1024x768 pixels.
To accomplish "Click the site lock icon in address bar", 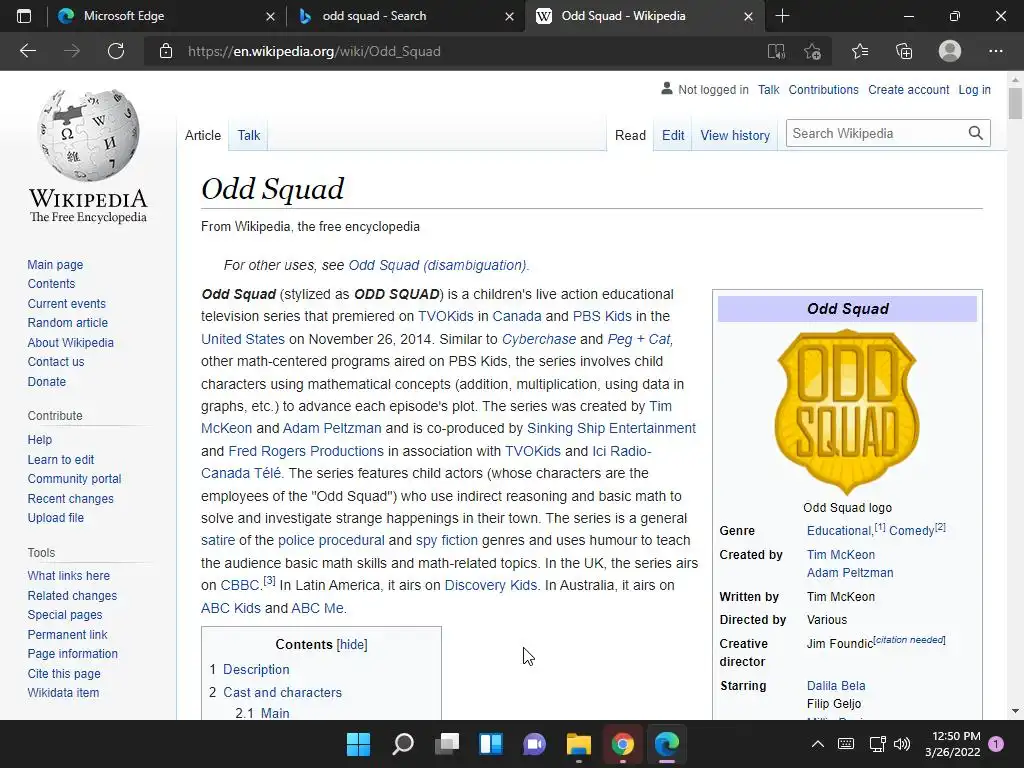I will 166,51.
